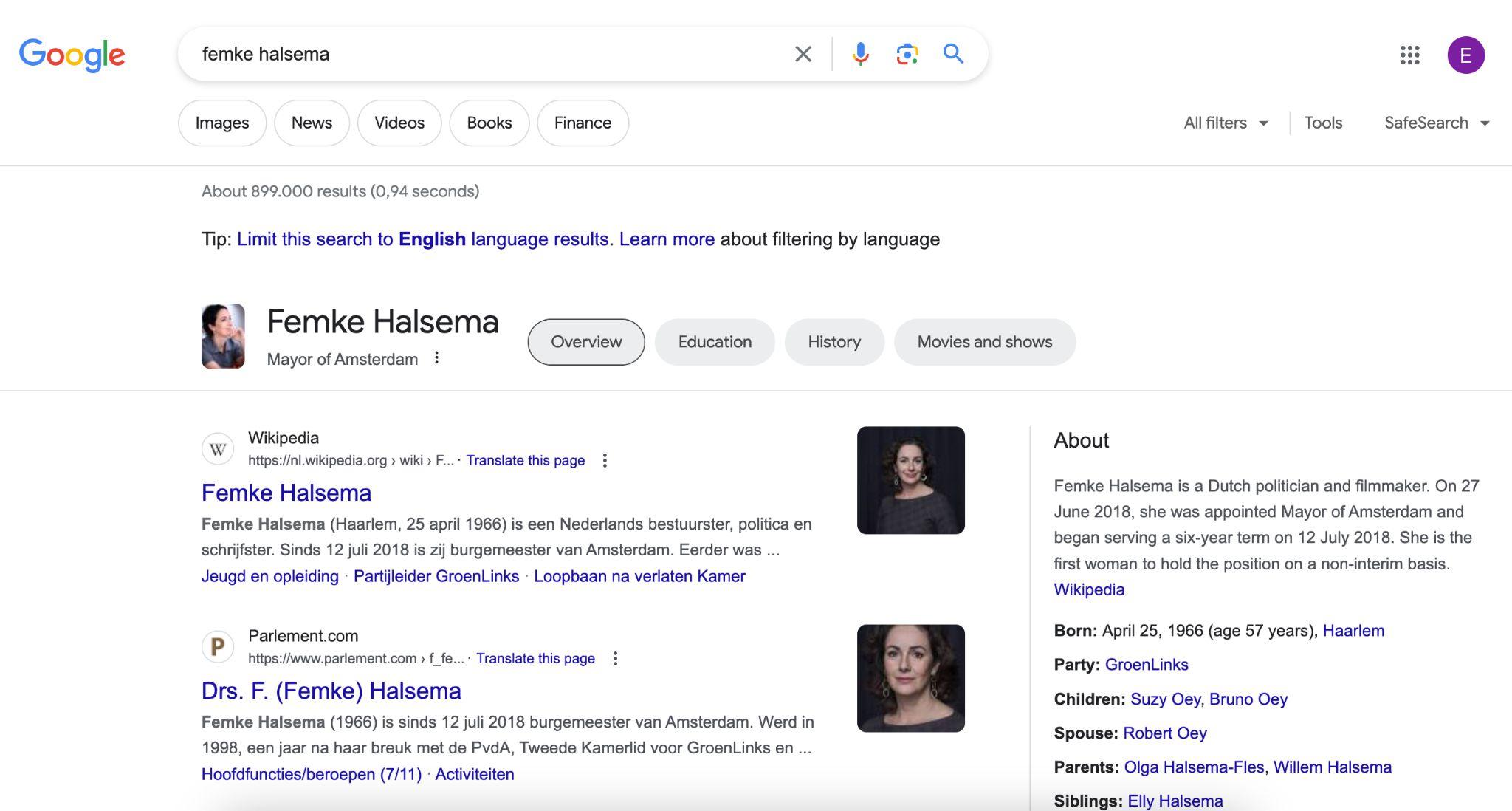
Task: Open Google Lens image search
Action: coord(907,54)
